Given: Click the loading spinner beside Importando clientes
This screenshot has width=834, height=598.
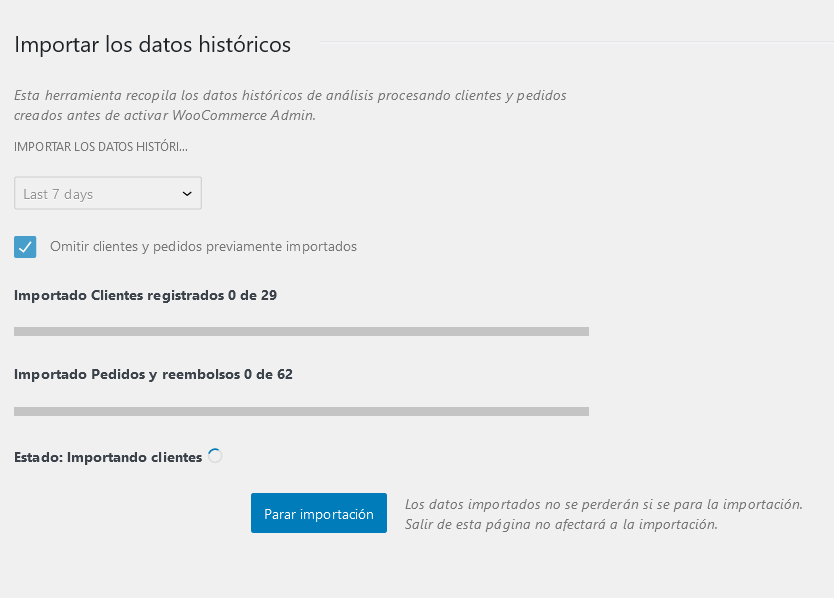Looking at the screenshot, I should (215, 456).
